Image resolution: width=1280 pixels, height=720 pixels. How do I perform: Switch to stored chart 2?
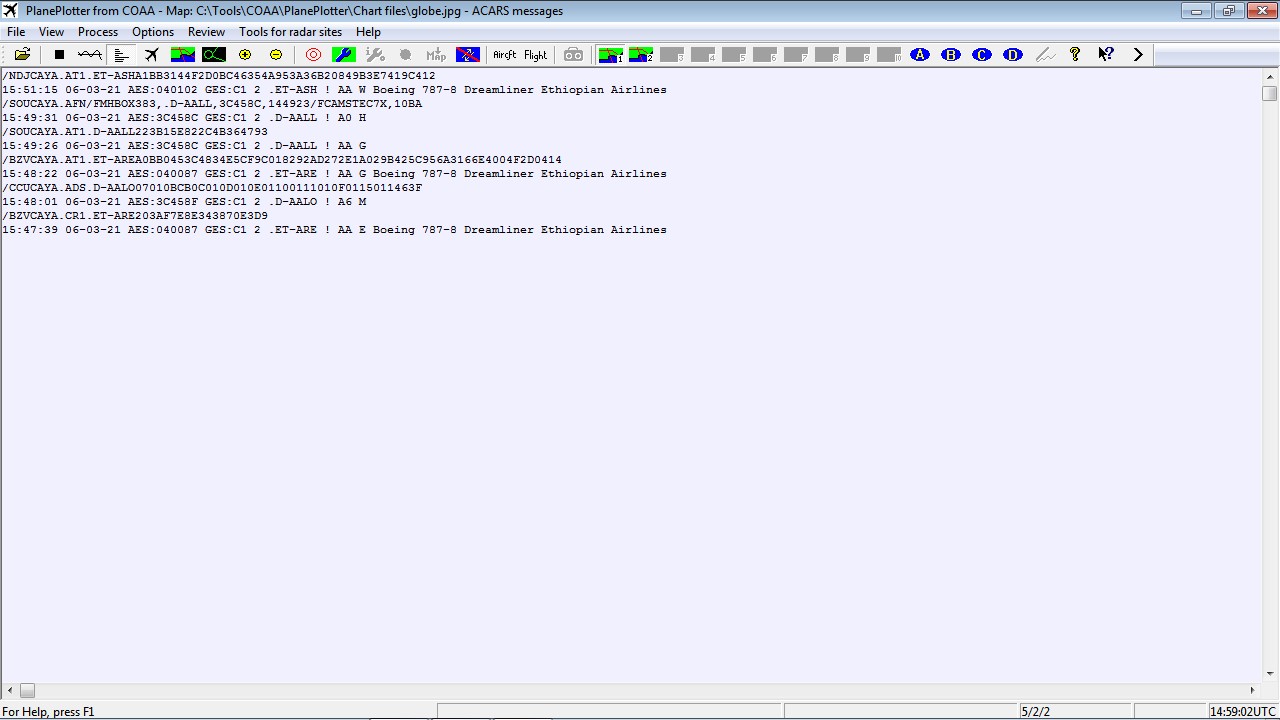coord(641,54)
